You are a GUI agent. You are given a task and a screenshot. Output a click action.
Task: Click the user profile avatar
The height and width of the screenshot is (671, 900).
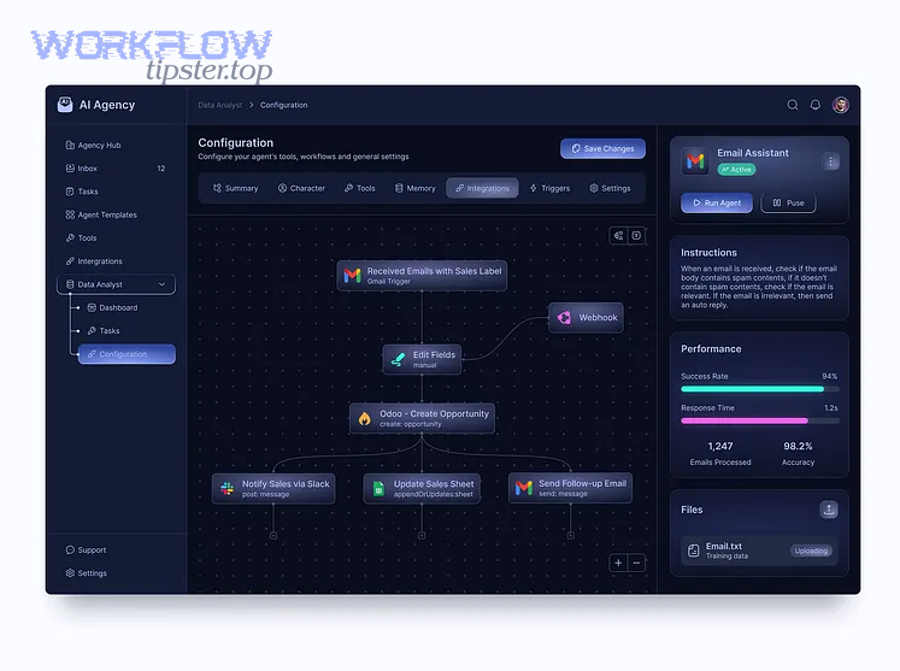pyautogui.click(x=840, y=105)
